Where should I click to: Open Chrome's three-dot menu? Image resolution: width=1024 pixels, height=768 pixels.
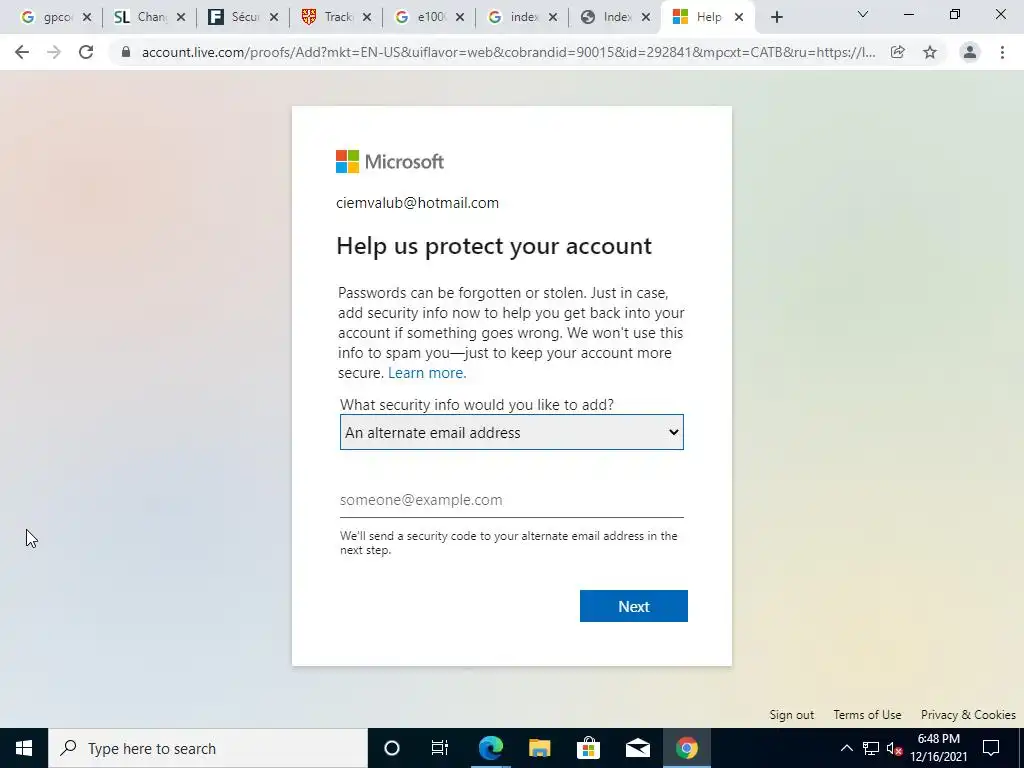[x=1002, y=52]
